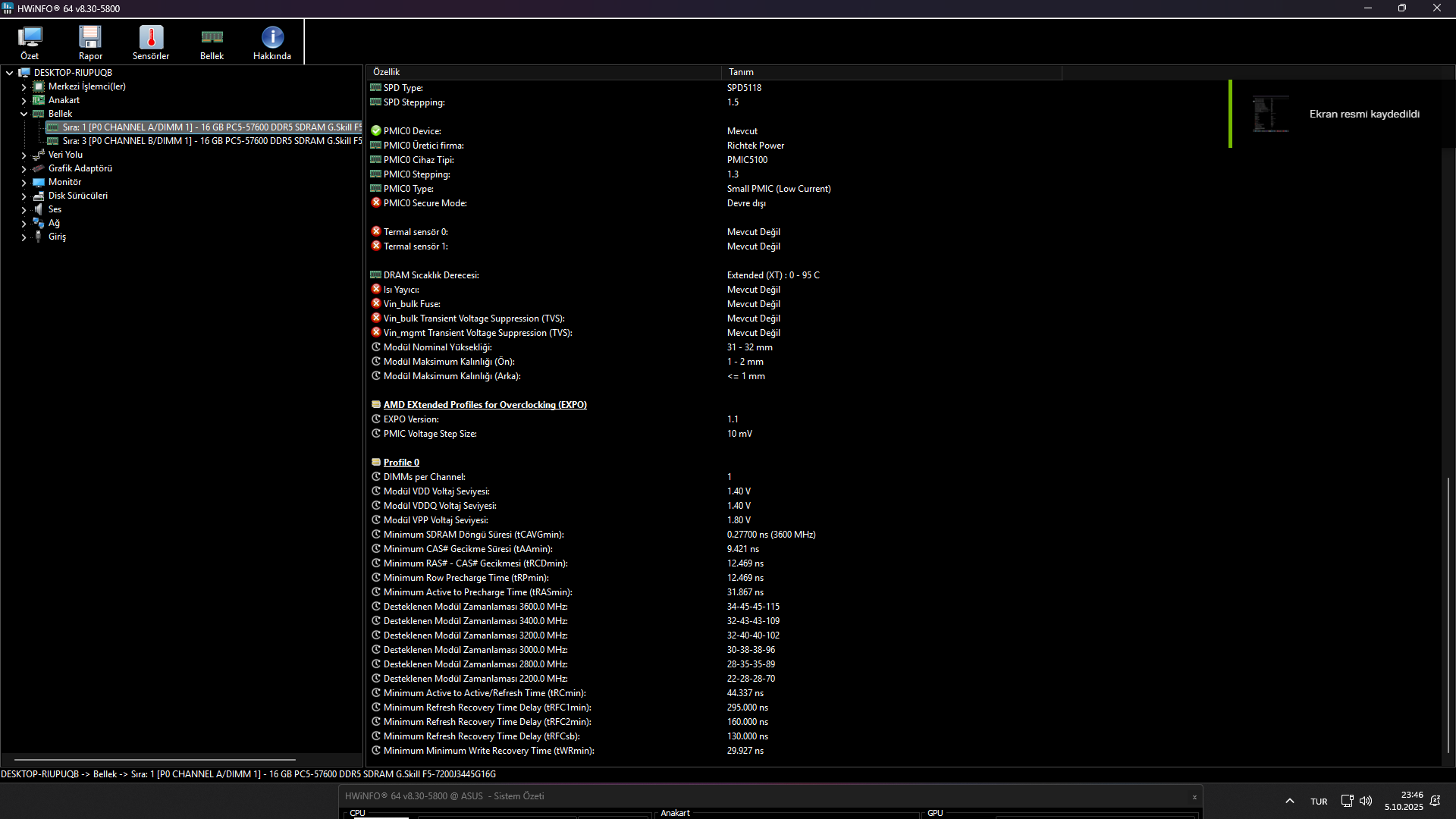
Task: Expand the Veri Yolu node
Action: (x=24, y=155)
